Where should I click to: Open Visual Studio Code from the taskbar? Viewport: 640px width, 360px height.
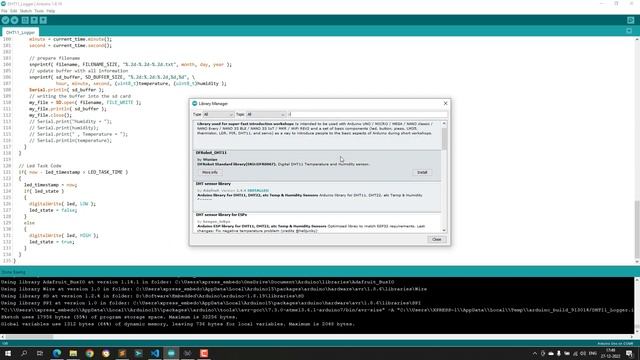pyautogui.click(x=155, y=353)
